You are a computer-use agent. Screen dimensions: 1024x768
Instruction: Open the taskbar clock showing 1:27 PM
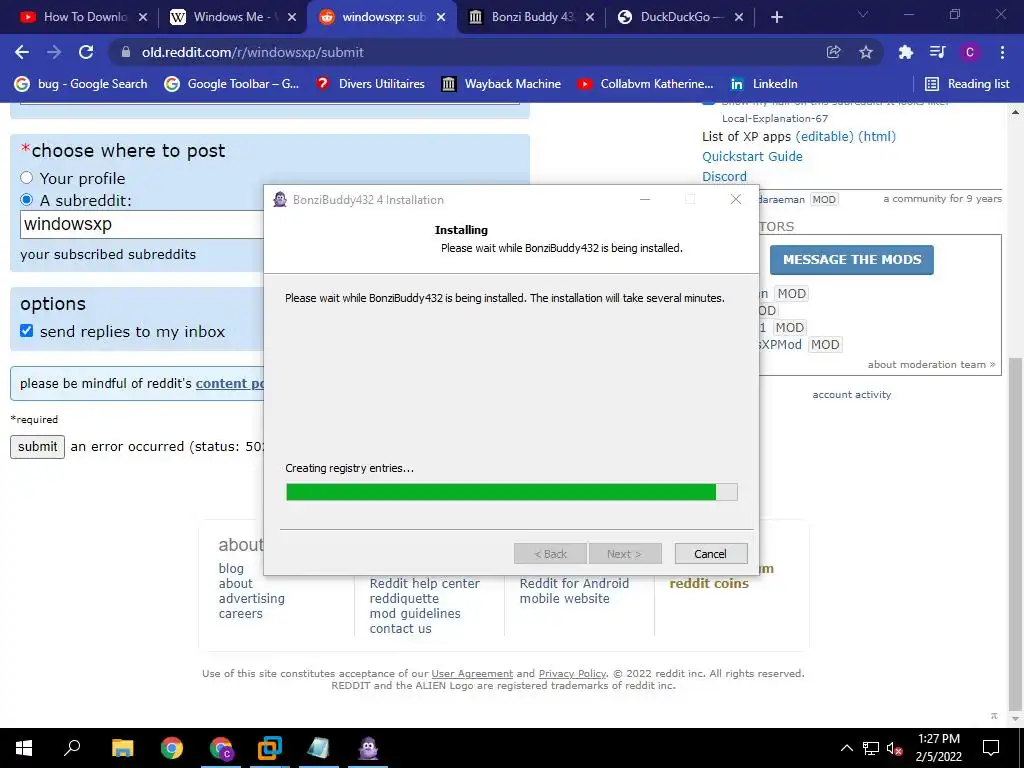tap(938, 748)
